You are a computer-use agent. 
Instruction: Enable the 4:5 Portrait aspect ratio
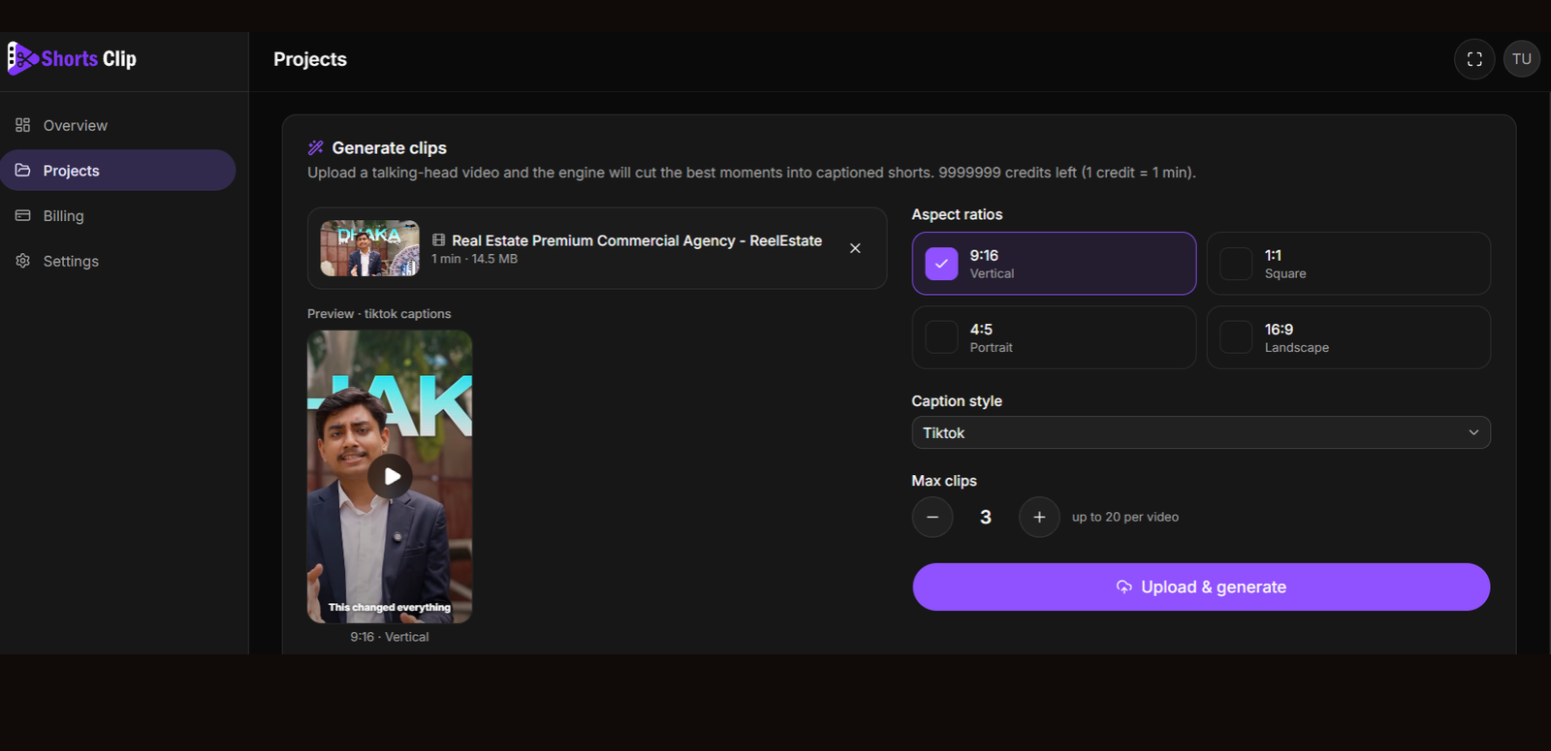[1054, 337]
